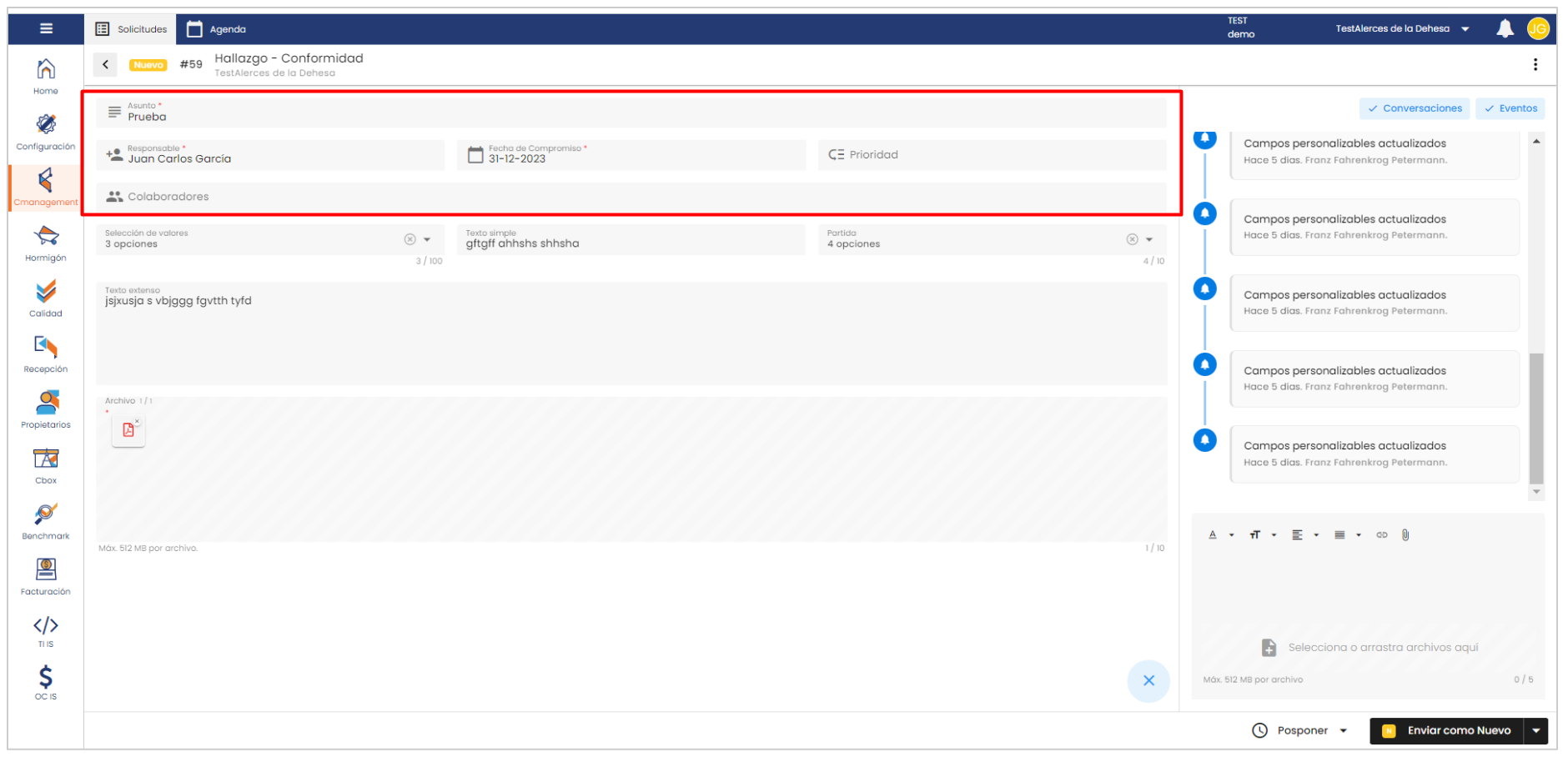Click the events list vertical scrollbar
Screen dimensions: 1568x757
(x=1536, y=417)
